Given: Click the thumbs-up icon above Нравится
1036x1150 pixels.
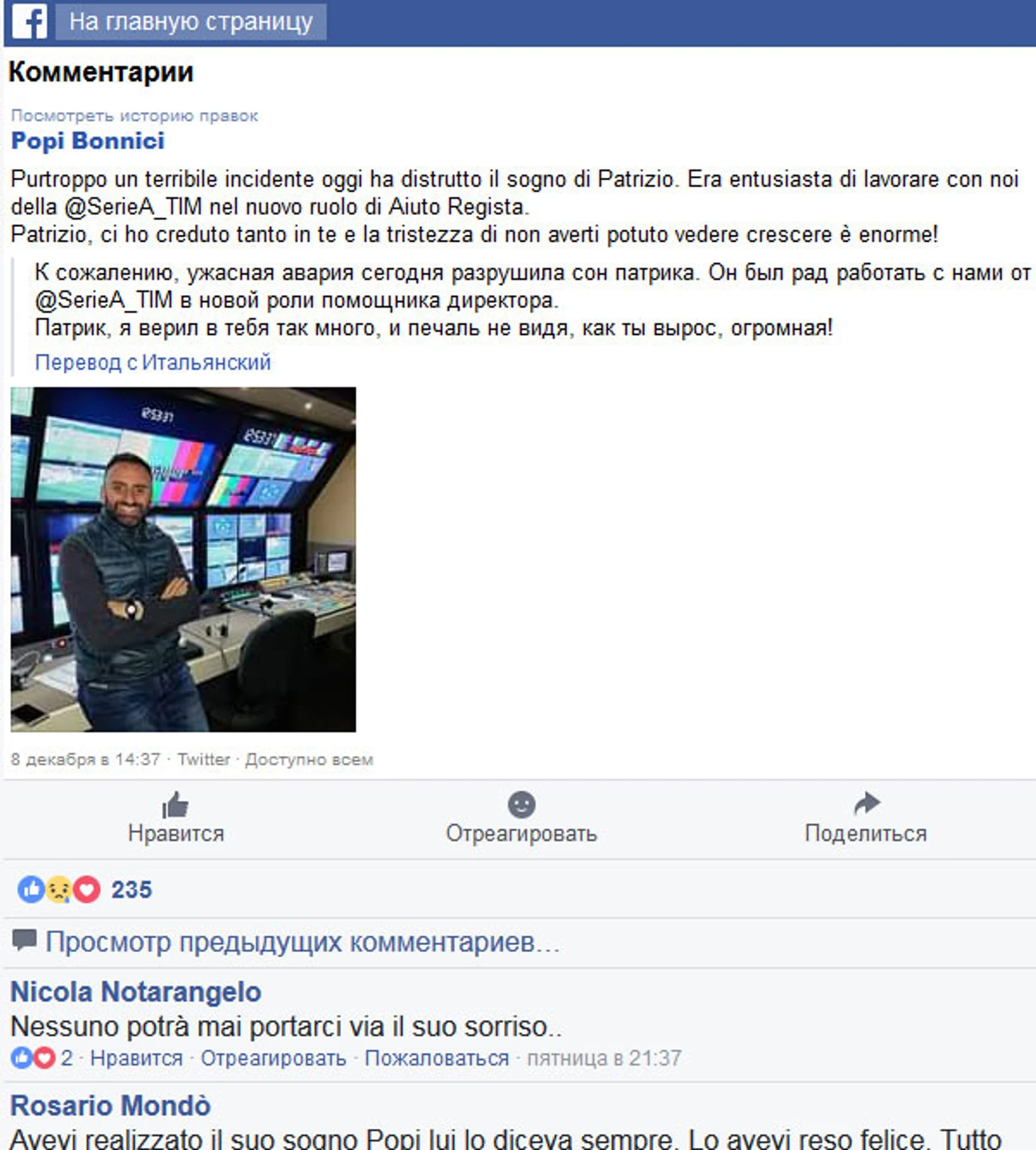Looking at the screenshot, I should 175,805.
